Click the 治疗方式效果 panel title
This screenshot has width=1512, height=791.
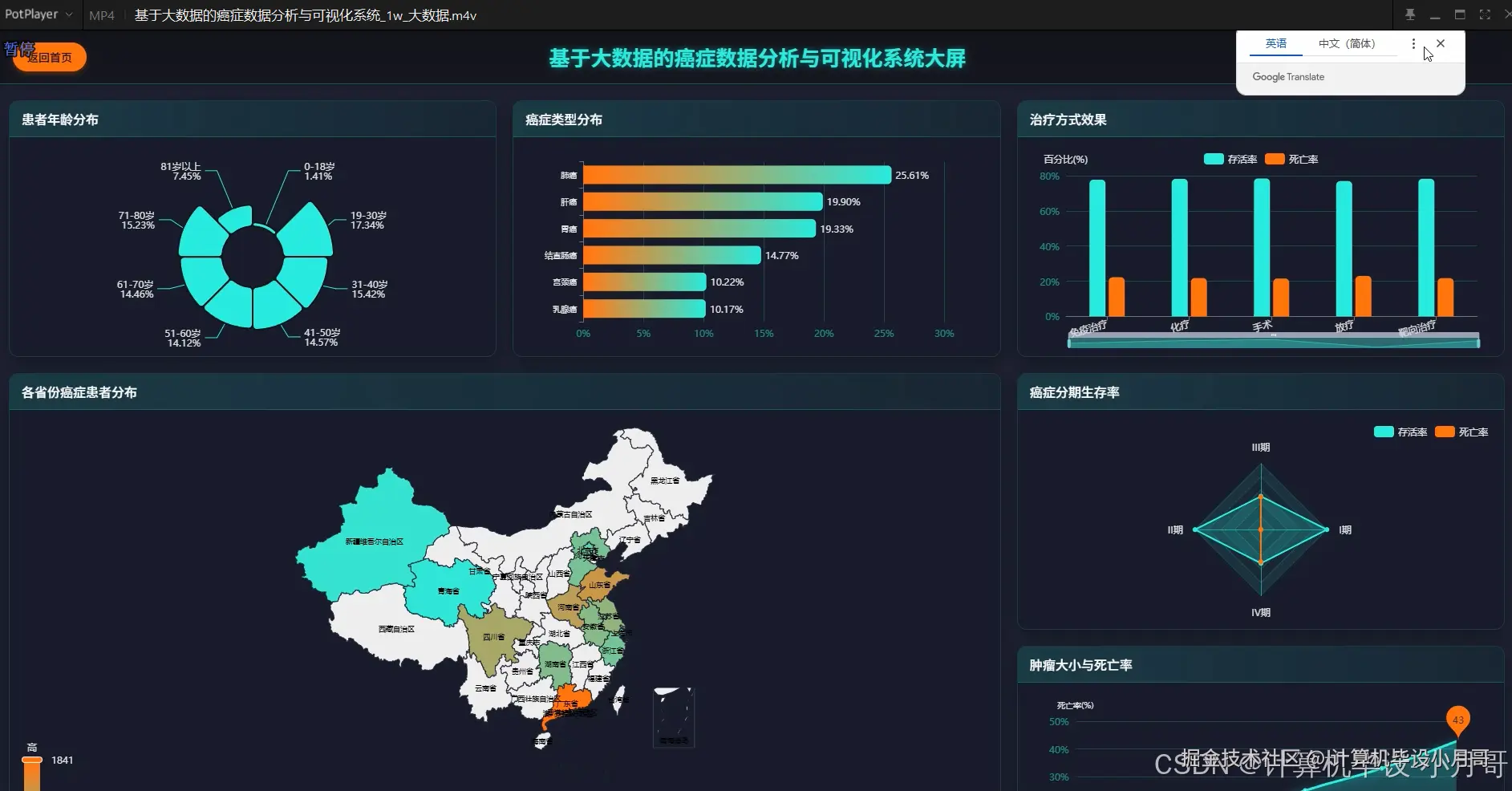coord(1068,120)
